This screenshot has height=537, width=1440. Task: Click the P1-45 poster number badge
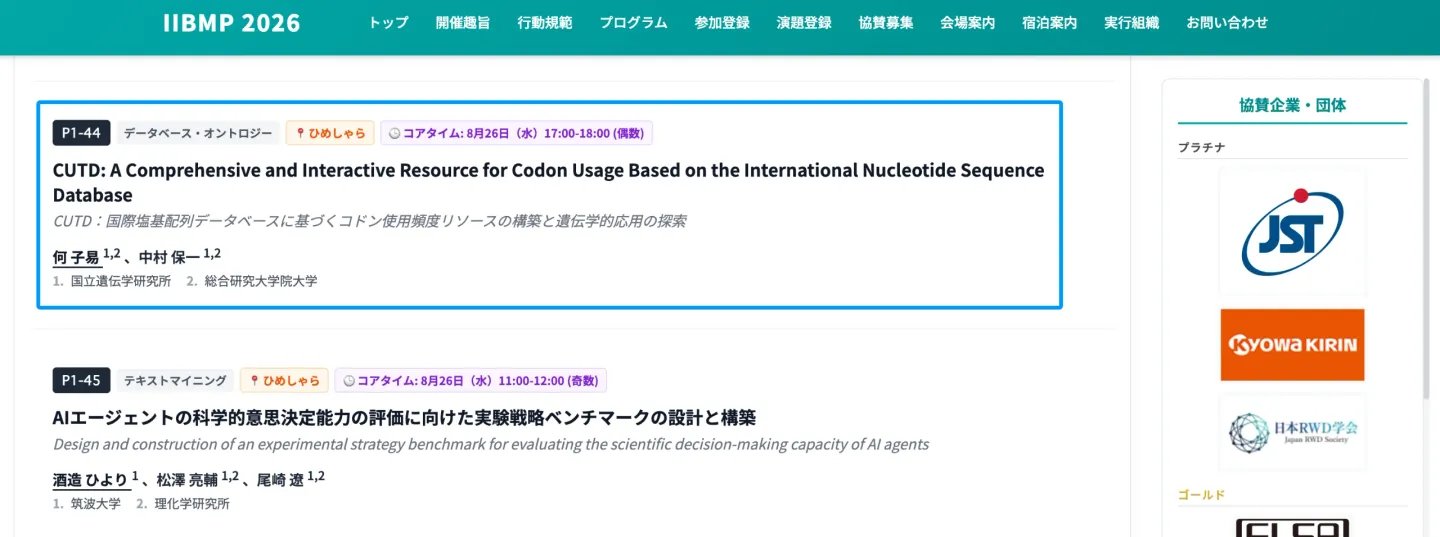click(x=82, y=380)
